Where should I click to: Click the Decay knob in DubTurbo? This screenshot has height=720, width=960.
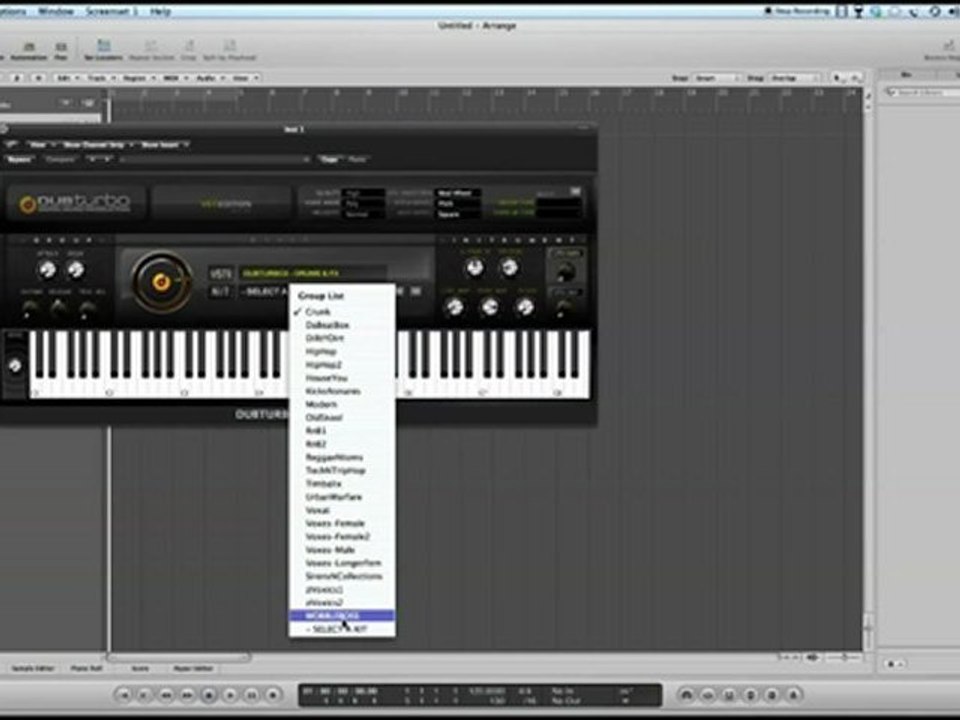pos(75,269)
